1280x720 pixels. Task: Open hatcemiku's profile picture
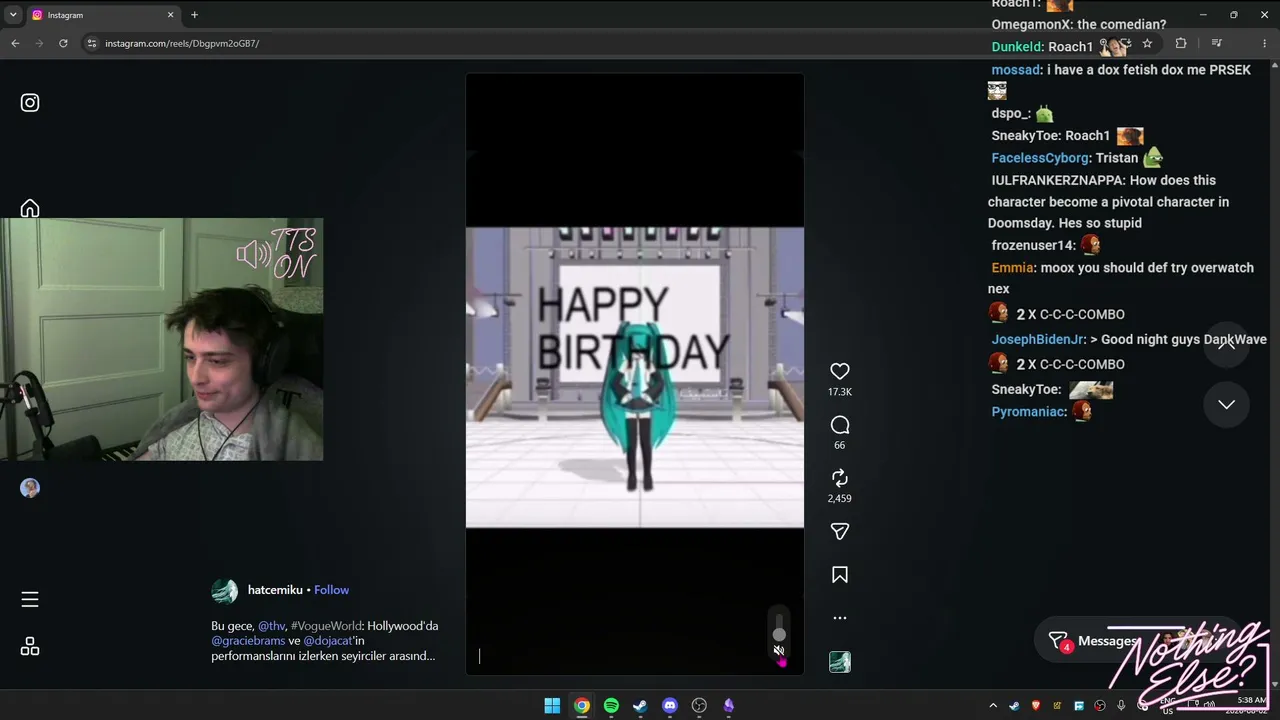pyautogui.click(x=225, y=590)
